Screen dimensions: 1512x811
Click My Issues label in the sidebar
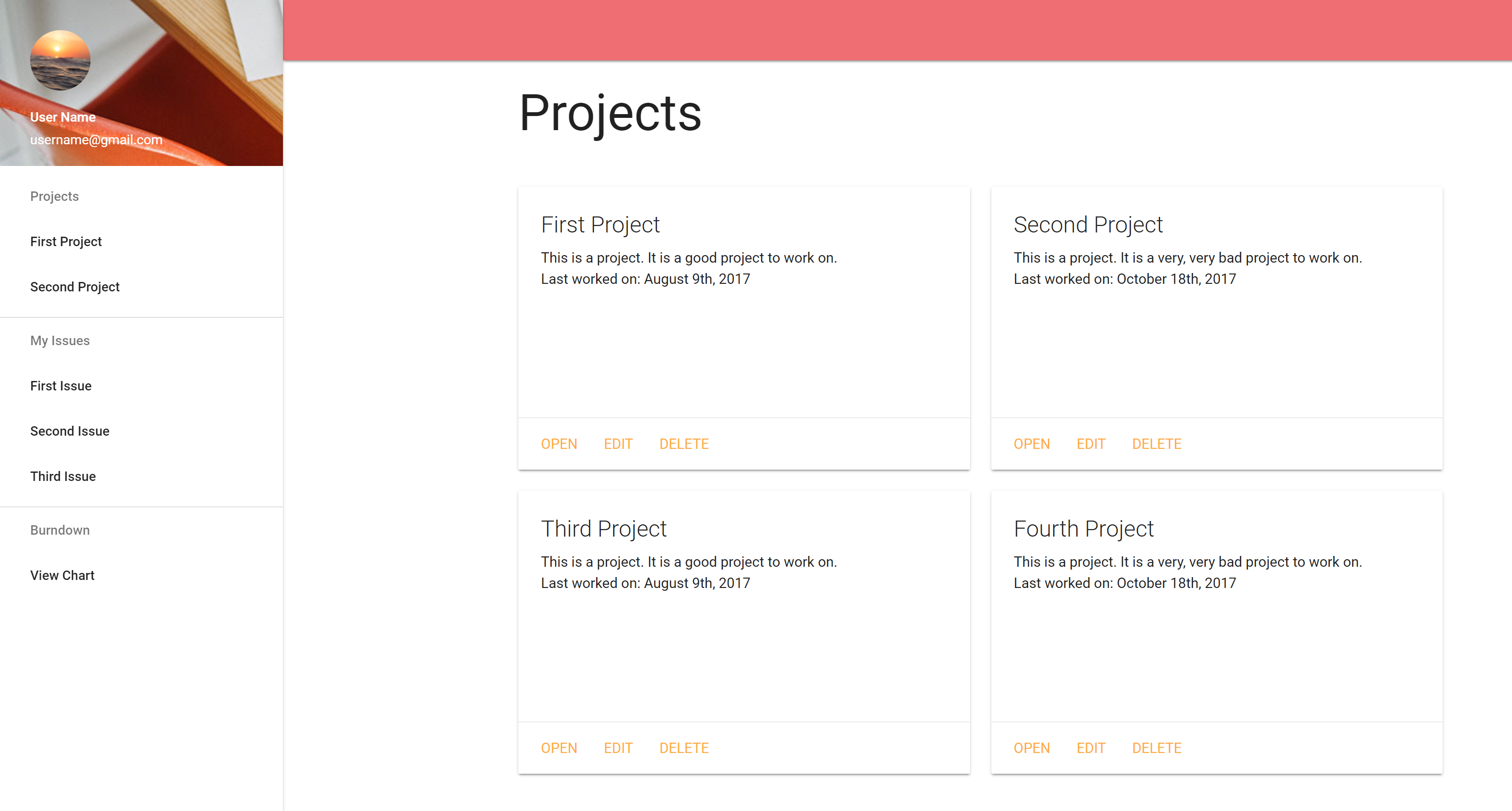(59, 340)
